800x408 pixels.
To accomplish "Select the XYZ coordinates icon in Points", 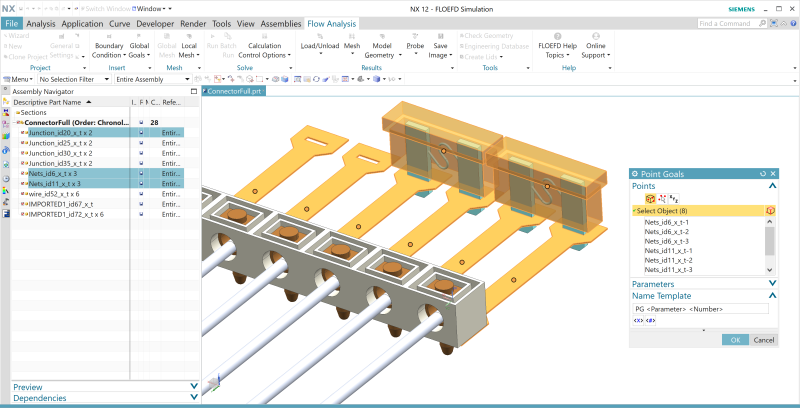I will (674, 198).
